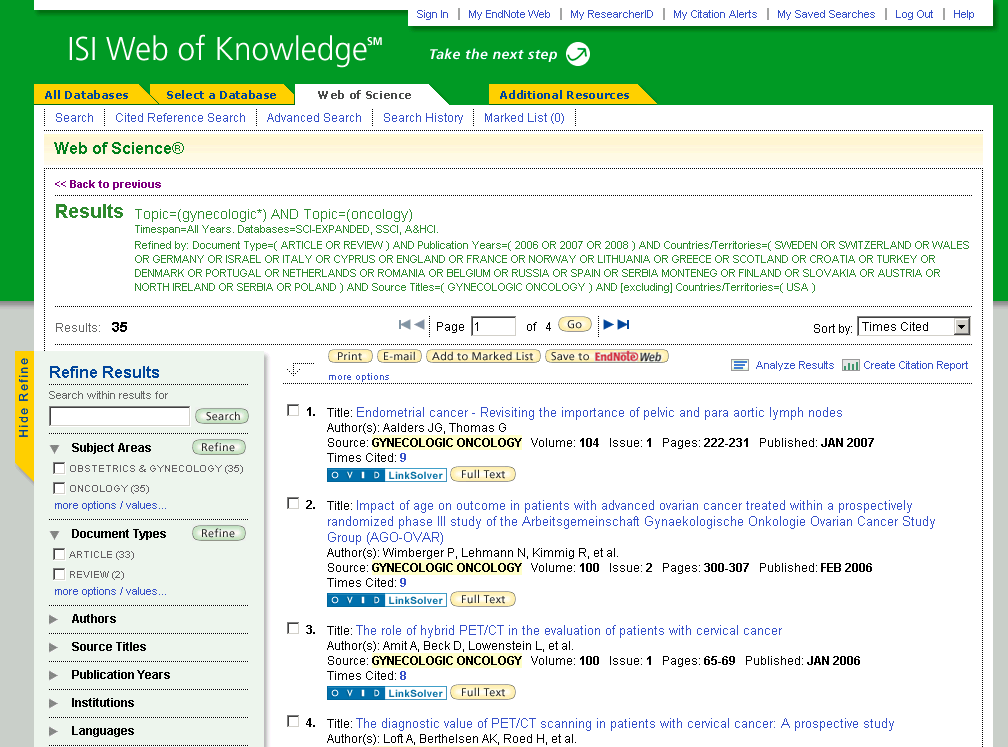This screenshot has width=1008, height=747.
Task: Select the checkbox for result 4
Action: pyautogui.click(x=293, y=721)
